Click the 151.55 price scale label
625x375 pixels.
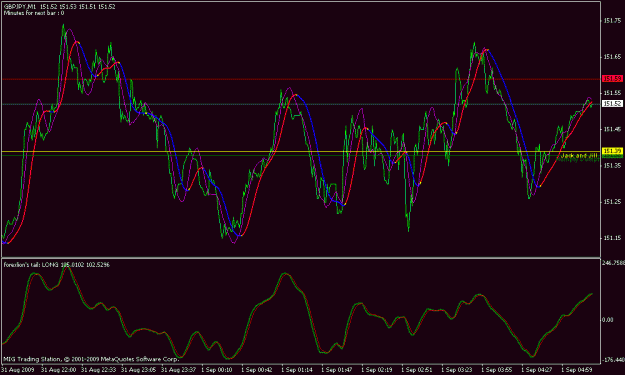pyautogui.click(x=612, y=93)
